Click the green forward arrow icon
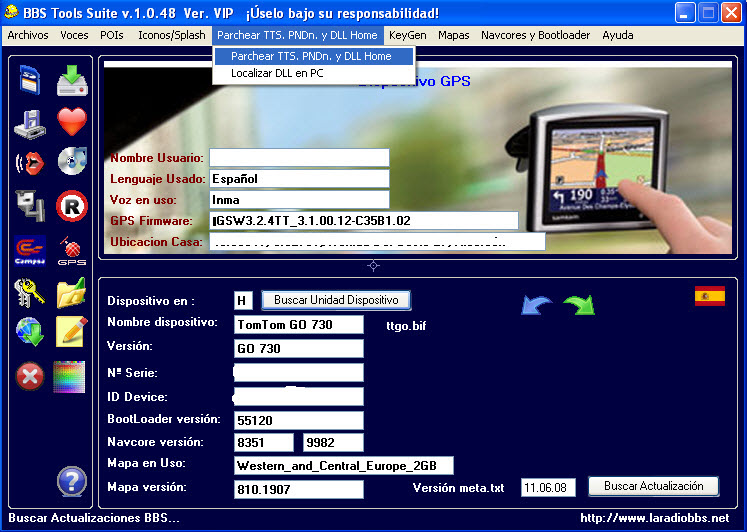This screenshot has height=532, width=747. [579, 305]
